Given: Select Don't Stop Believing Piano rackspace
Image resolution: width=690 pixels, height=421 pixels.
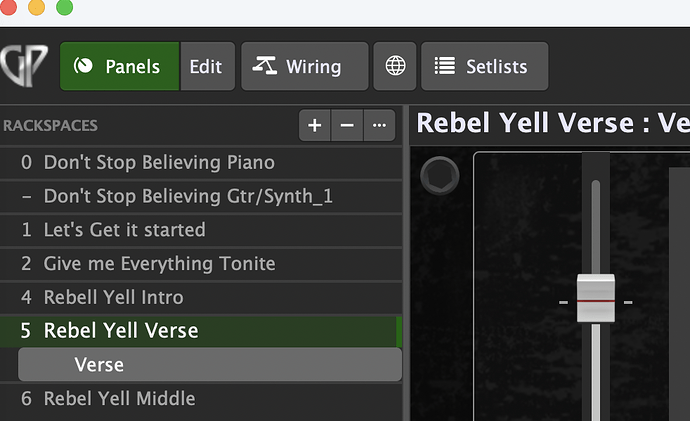Looking at the screenshot, I should coord(159,162).
